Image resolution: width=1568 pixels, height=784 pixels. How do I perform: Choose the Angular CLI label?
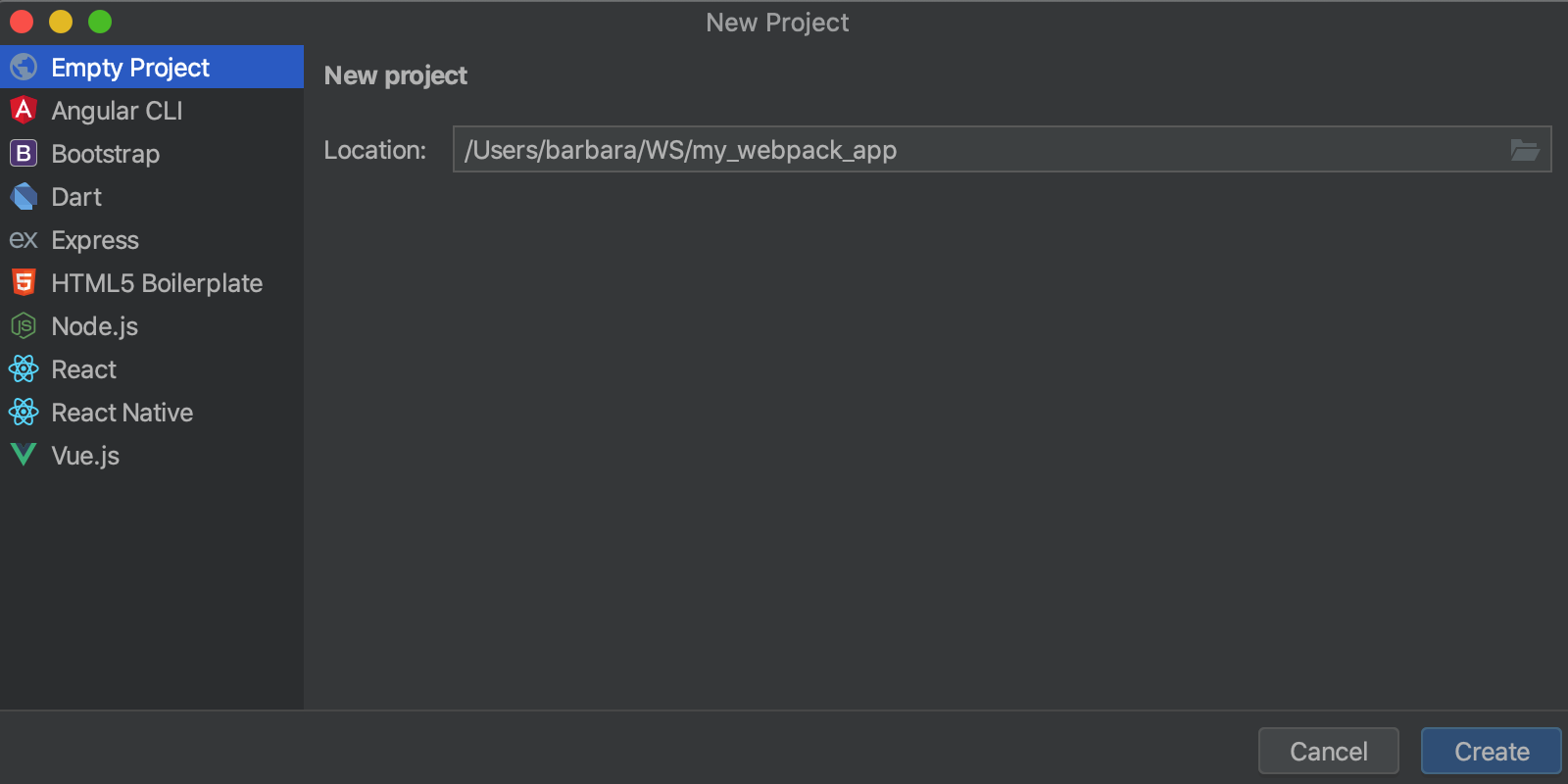tap(117, 111)
